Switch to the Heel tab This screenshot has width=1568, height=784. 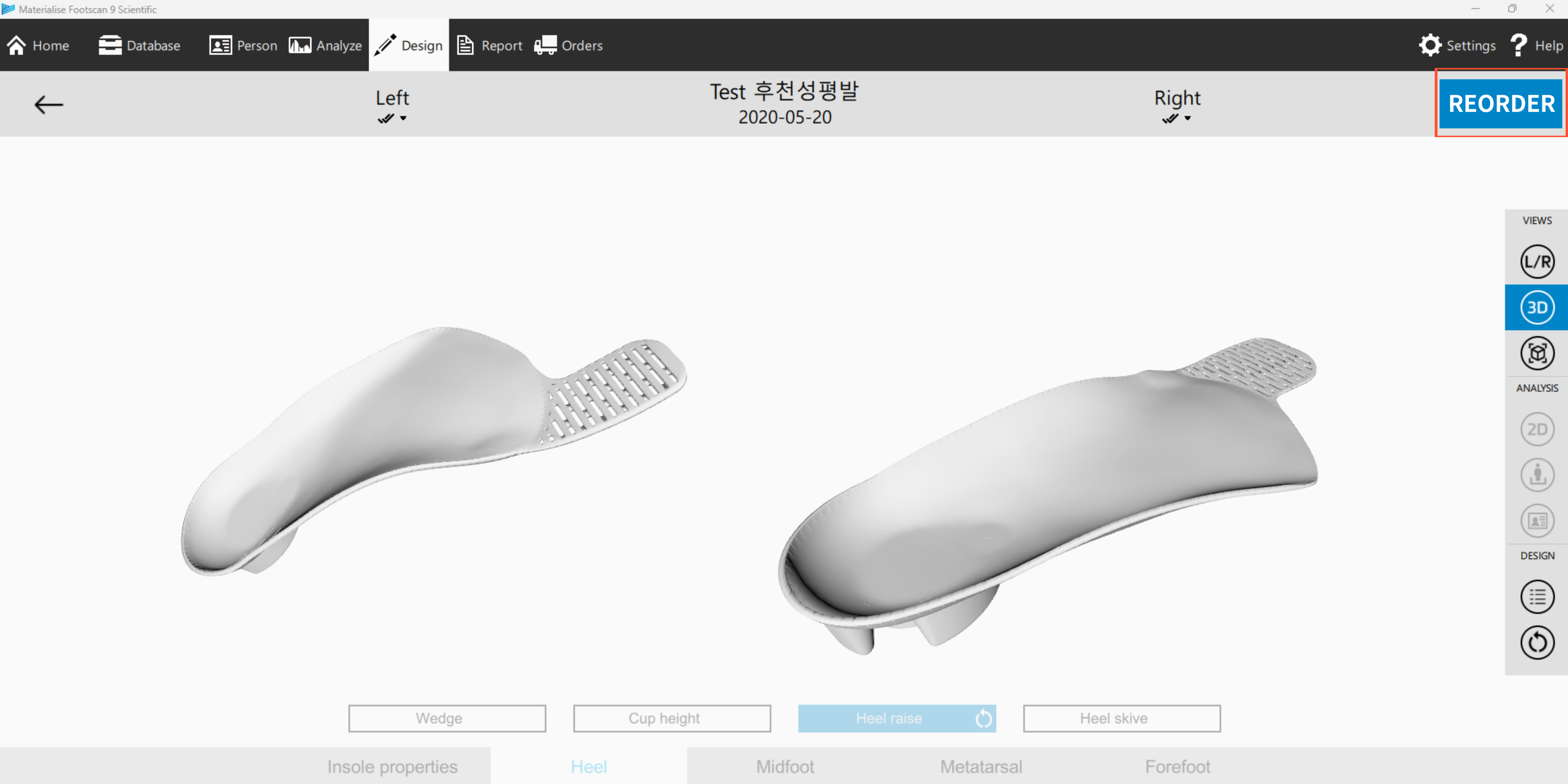coord(588,766)
